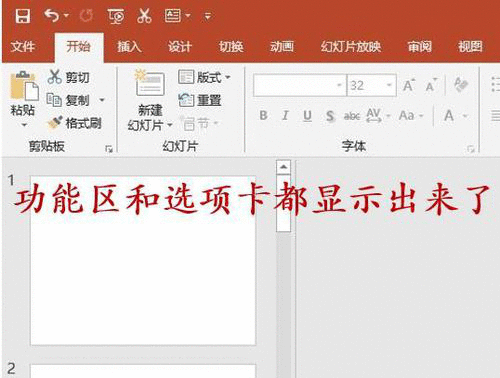Start slideshow from beginning icon
The height and width of the screenshot is (378, 500).
click(x=116, y=16)
